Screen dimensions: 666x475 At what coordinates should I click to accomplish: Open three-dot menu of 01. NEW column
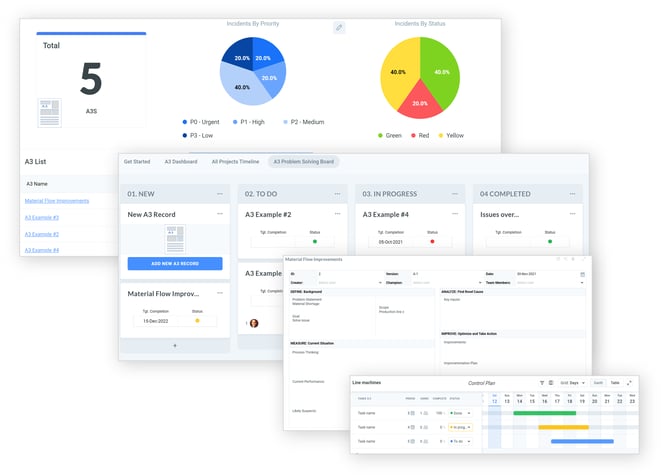(220, 194)
